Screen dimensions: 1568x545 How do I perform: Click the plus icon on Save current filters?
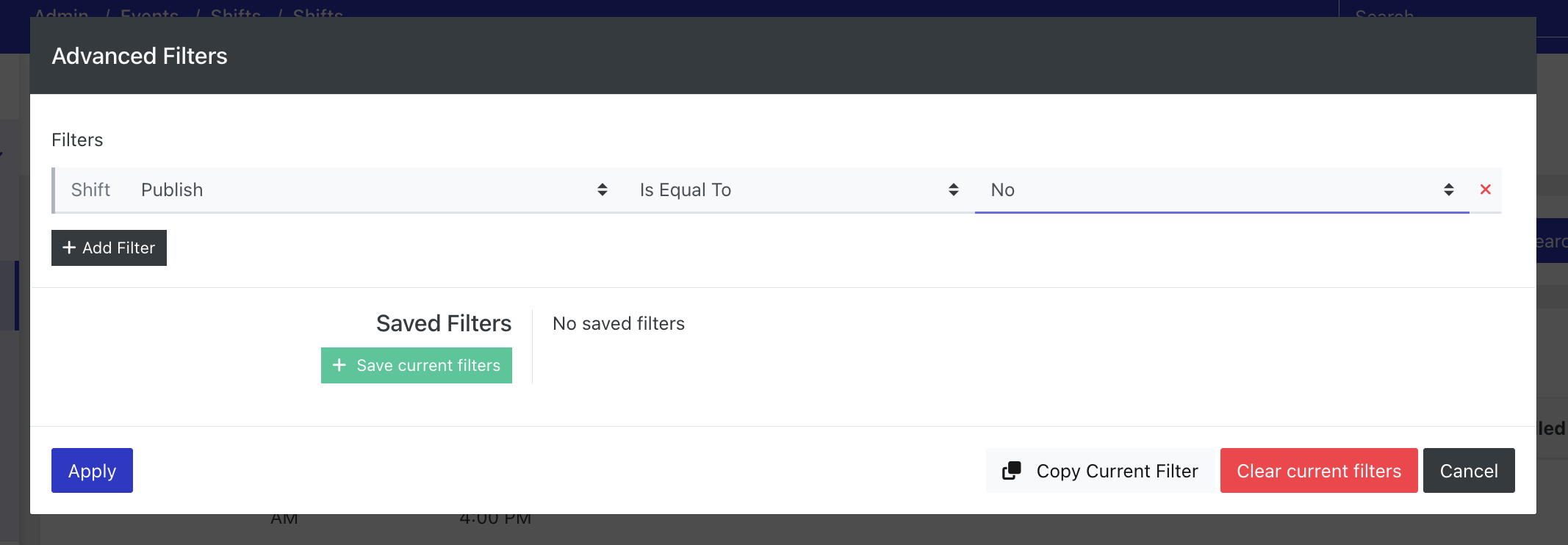point(339,365)
